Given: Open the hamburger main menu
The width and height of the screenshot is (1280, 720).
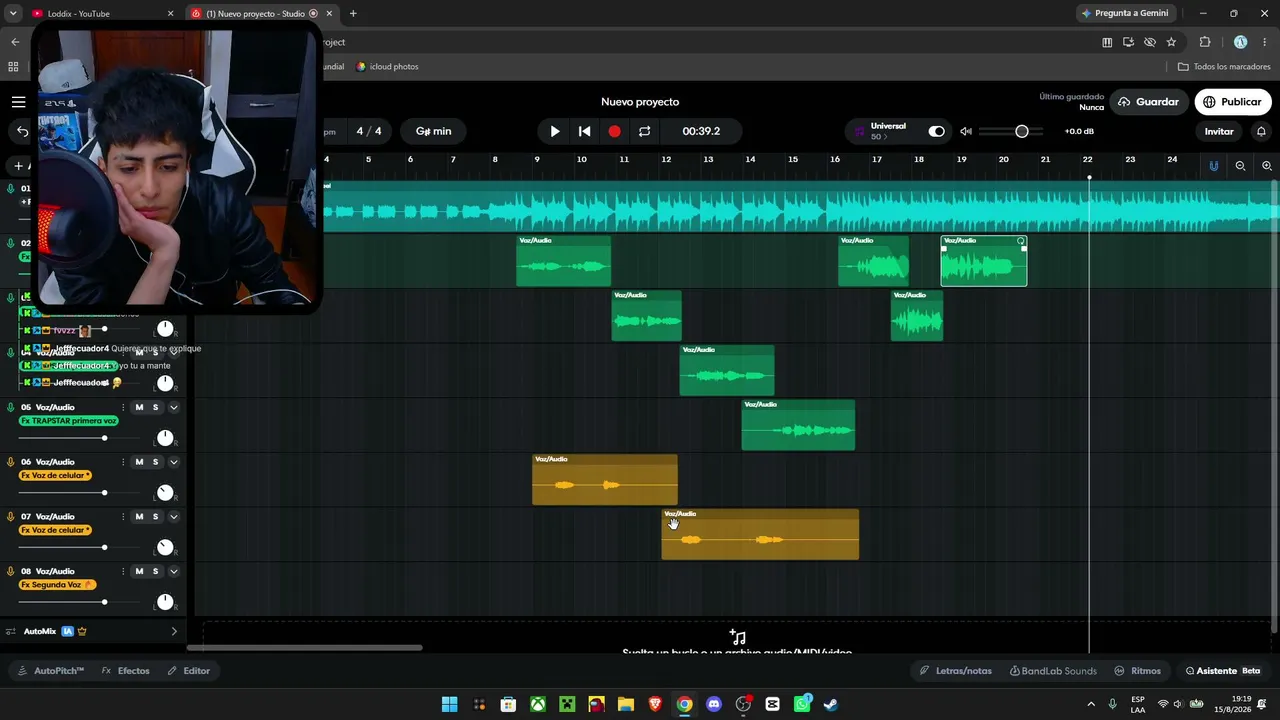Looking at the screenshot, I should point(18,102).
